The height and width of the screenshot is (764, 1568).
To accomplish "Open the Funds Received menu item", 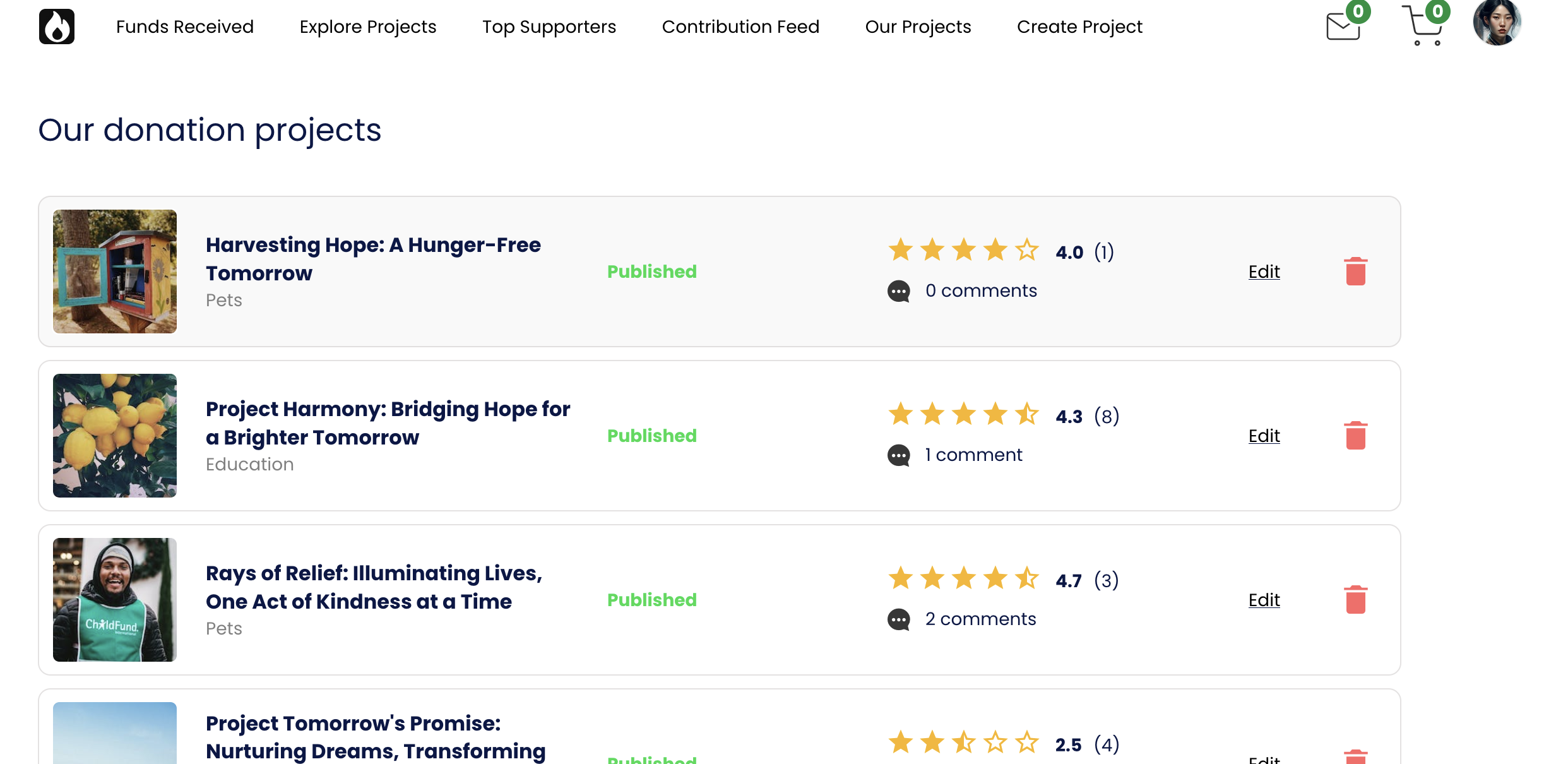I will click(x=185, y=27).
